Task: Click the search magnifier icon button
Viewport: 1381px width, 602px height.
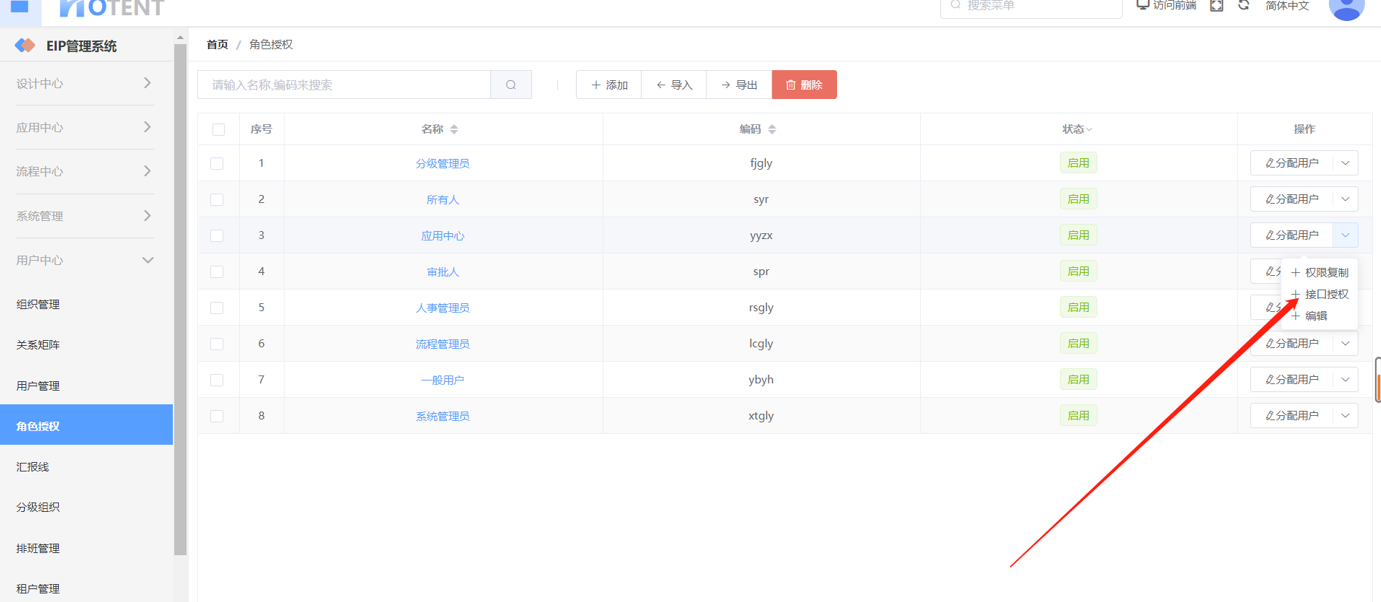Action: (511, 85)
